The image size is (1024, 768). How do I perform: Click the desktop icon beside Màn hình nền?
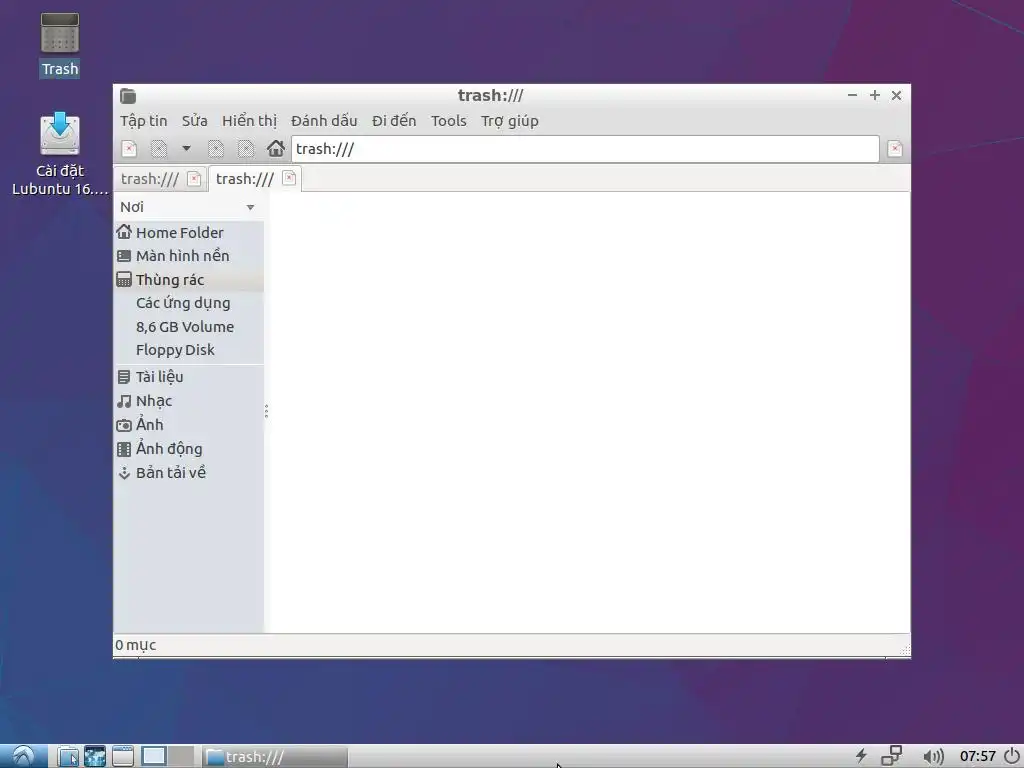pyautogui.click(x=124, y=256)
